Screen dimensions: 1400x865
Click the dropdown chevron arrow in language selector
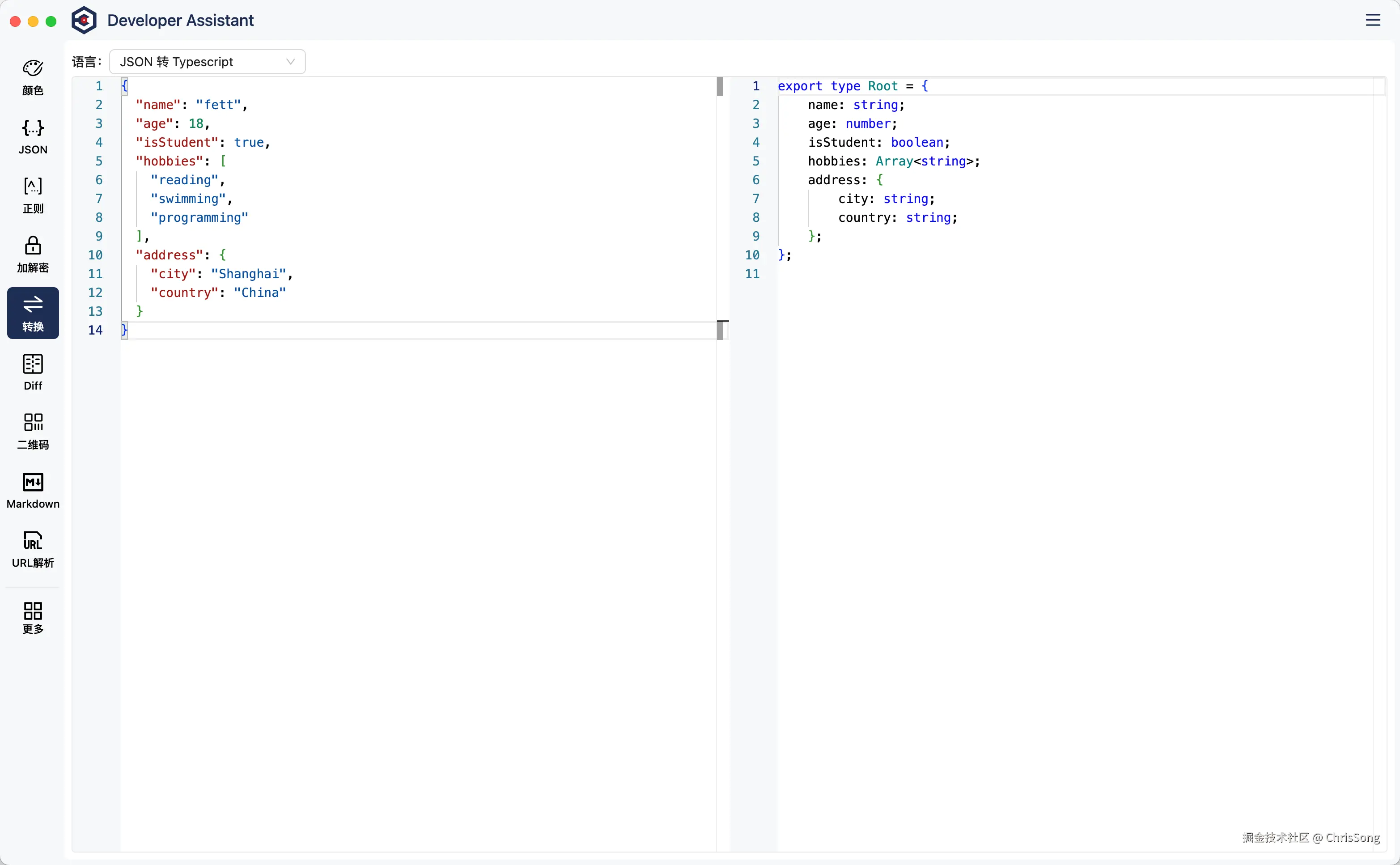291,62
